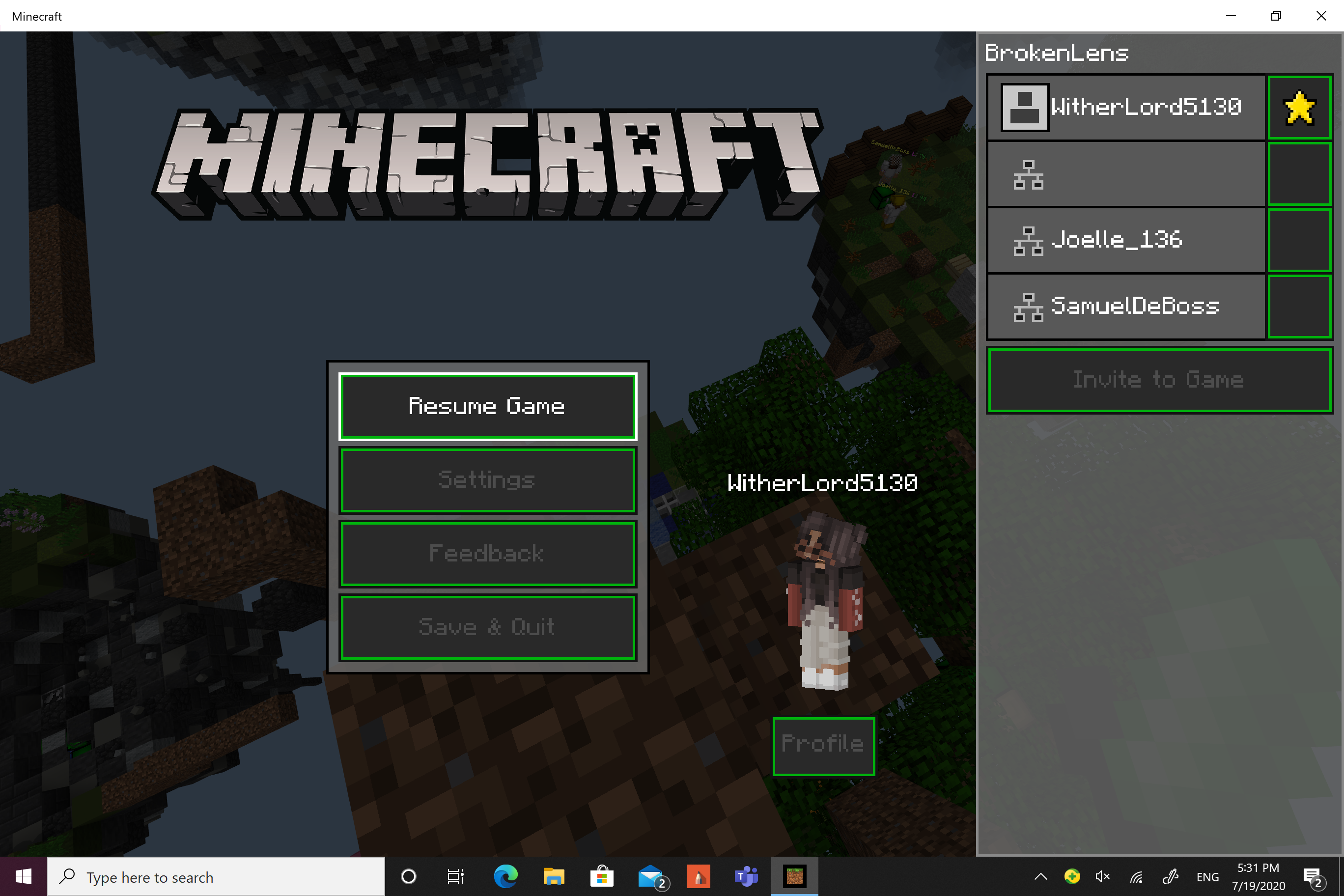Open Microsoft Teams from taskbar

(746, 876)
